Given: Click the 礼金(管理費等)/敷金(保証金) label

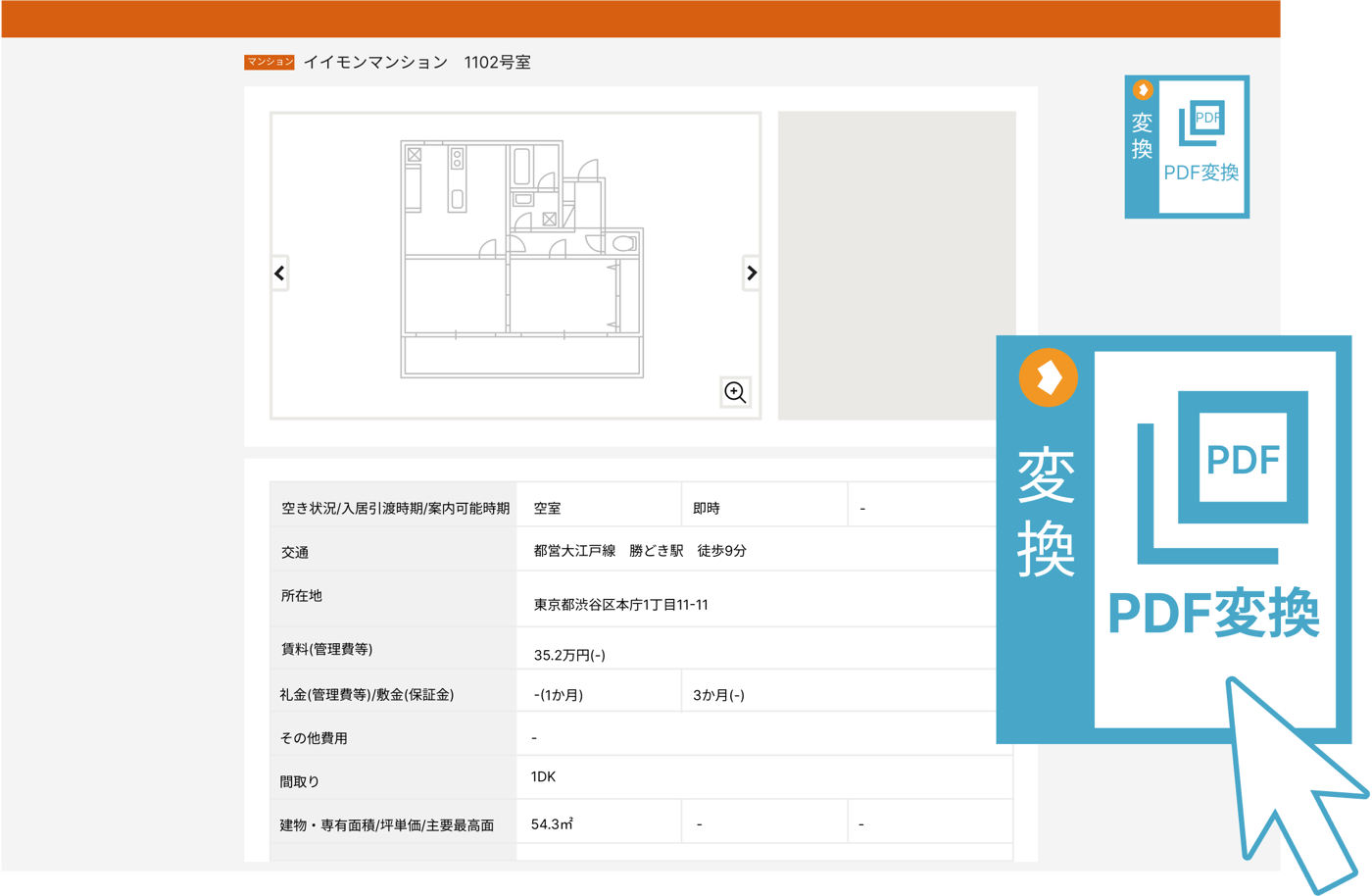Looking at the screenshot, I should coord(367,694).
